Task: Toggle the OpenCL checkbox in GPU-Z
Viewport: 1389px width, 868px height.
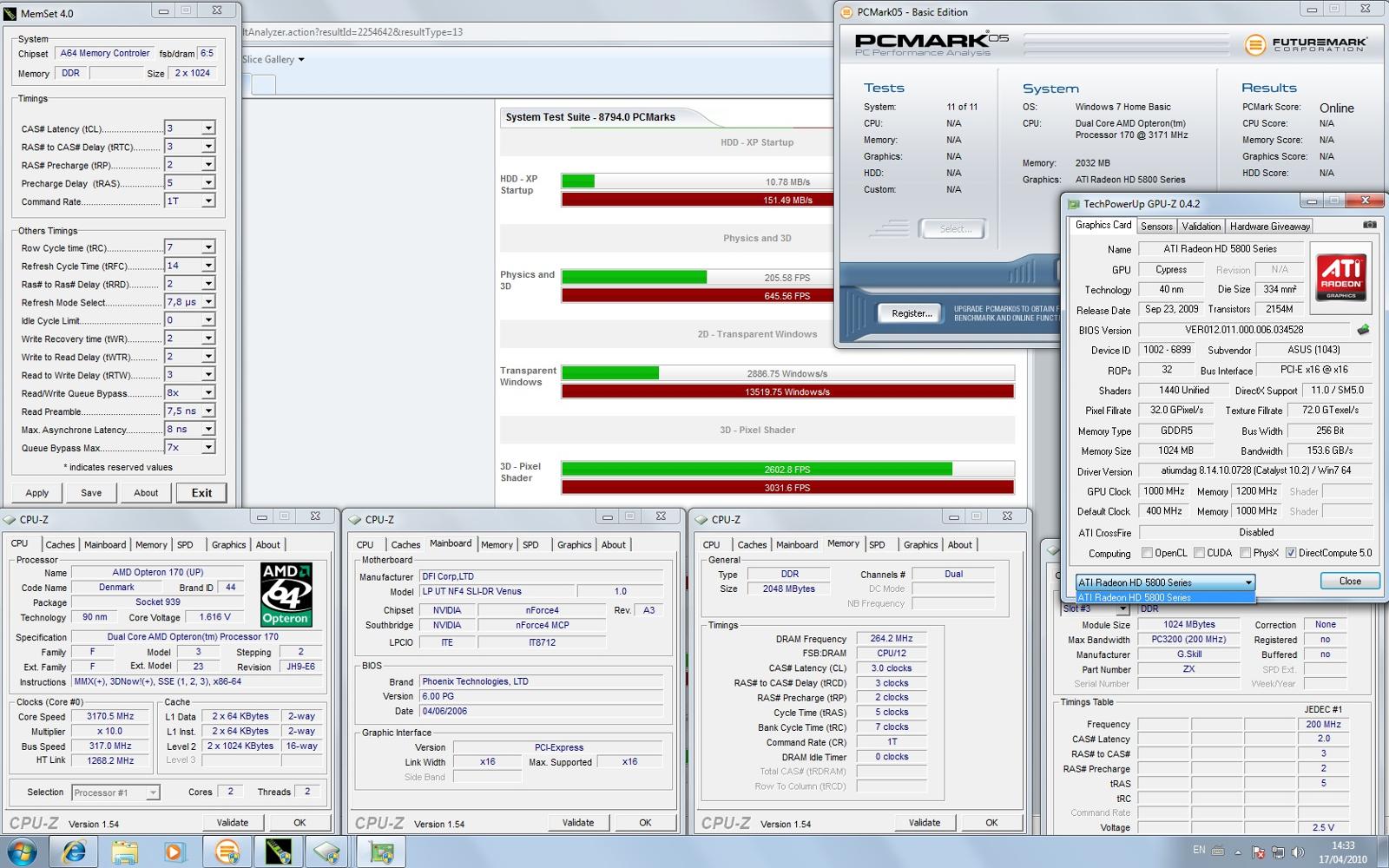Action: (x=1147, y=553)
